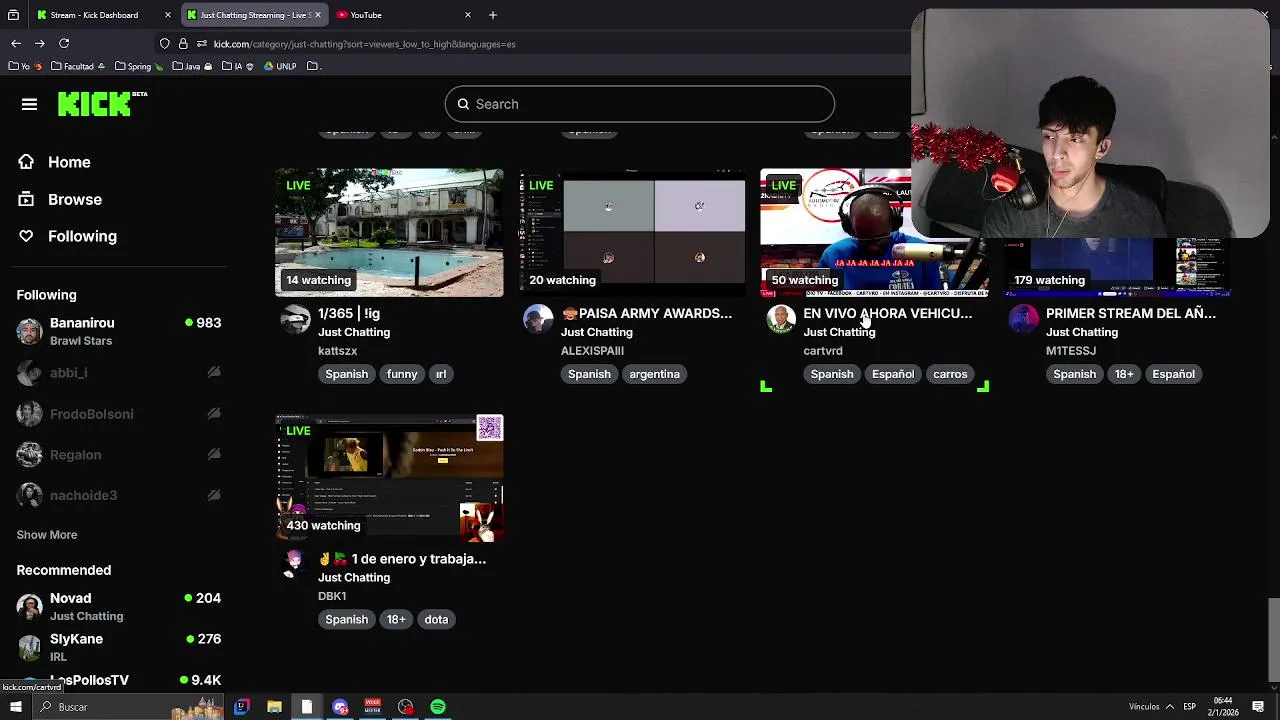Close the Just Chatting Streaming tab
The image size is (1280, 720).
coord(318,15)
